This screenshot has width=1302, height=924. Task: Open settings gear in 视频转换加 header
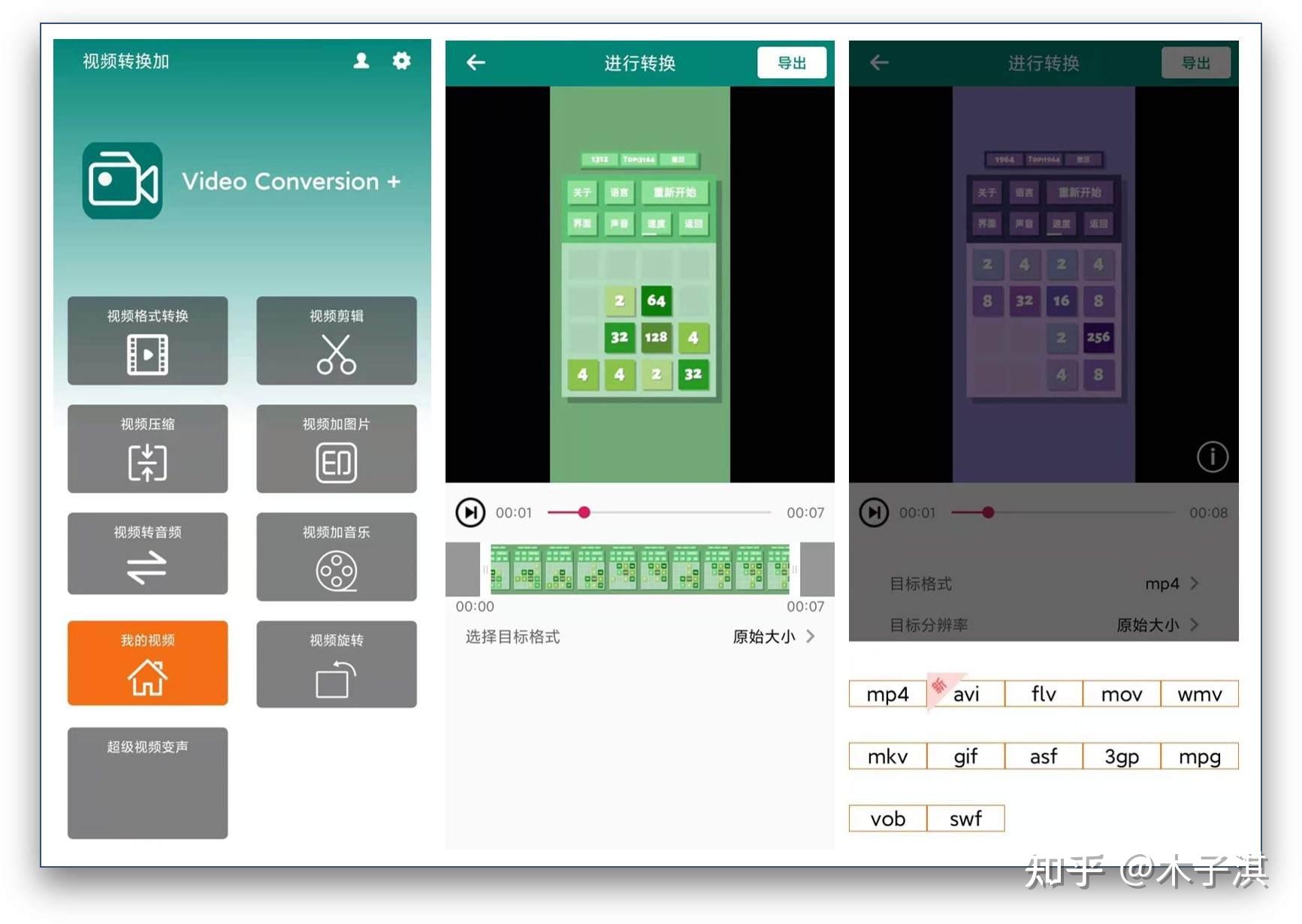(x=402, y=61)
